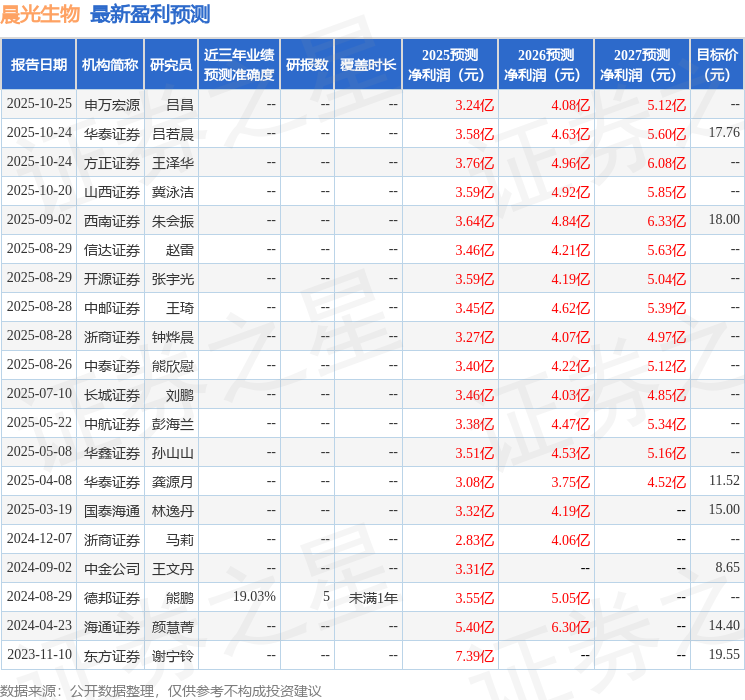Select researcher 吕若晨

point(173,134)
